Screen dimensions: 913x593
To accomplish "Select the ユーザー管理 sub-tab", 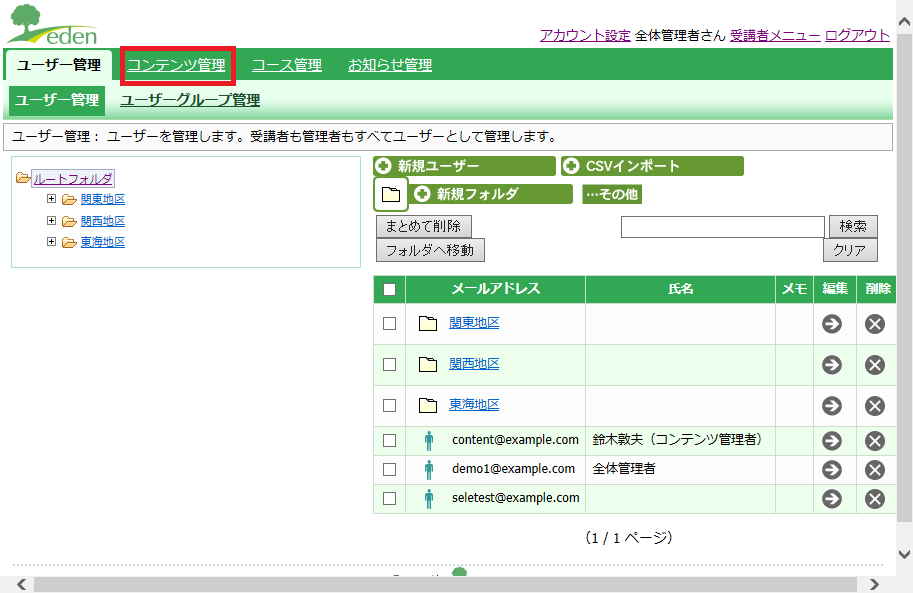I will 57,100.
